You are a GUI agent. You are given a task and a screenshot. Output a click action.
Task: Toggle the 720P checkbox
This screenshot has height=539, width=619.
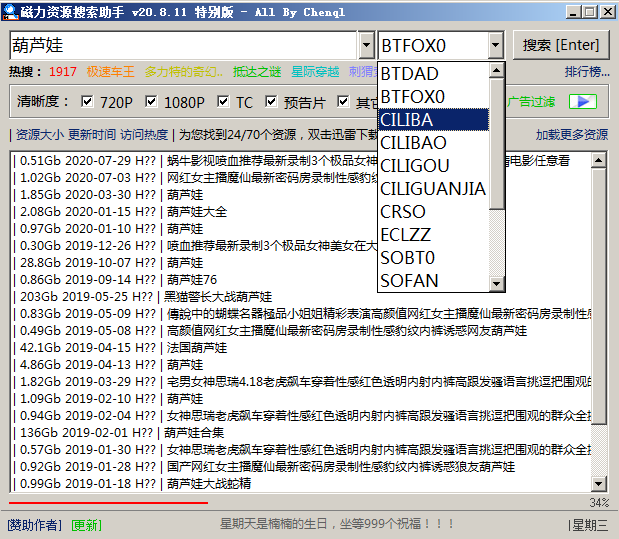pyautogui.click(x=87, y=102)
